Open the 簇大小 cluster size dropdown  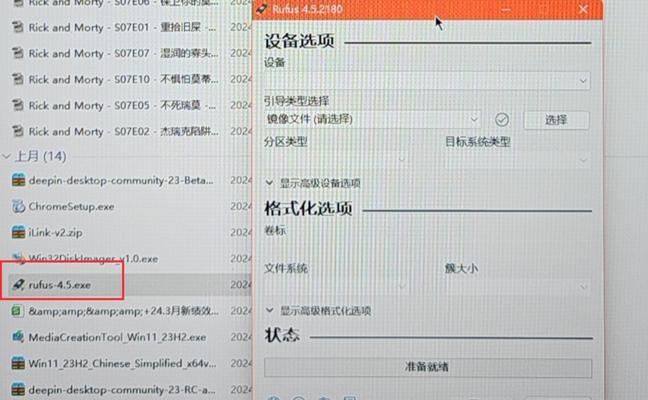click(x=517, y=286)
